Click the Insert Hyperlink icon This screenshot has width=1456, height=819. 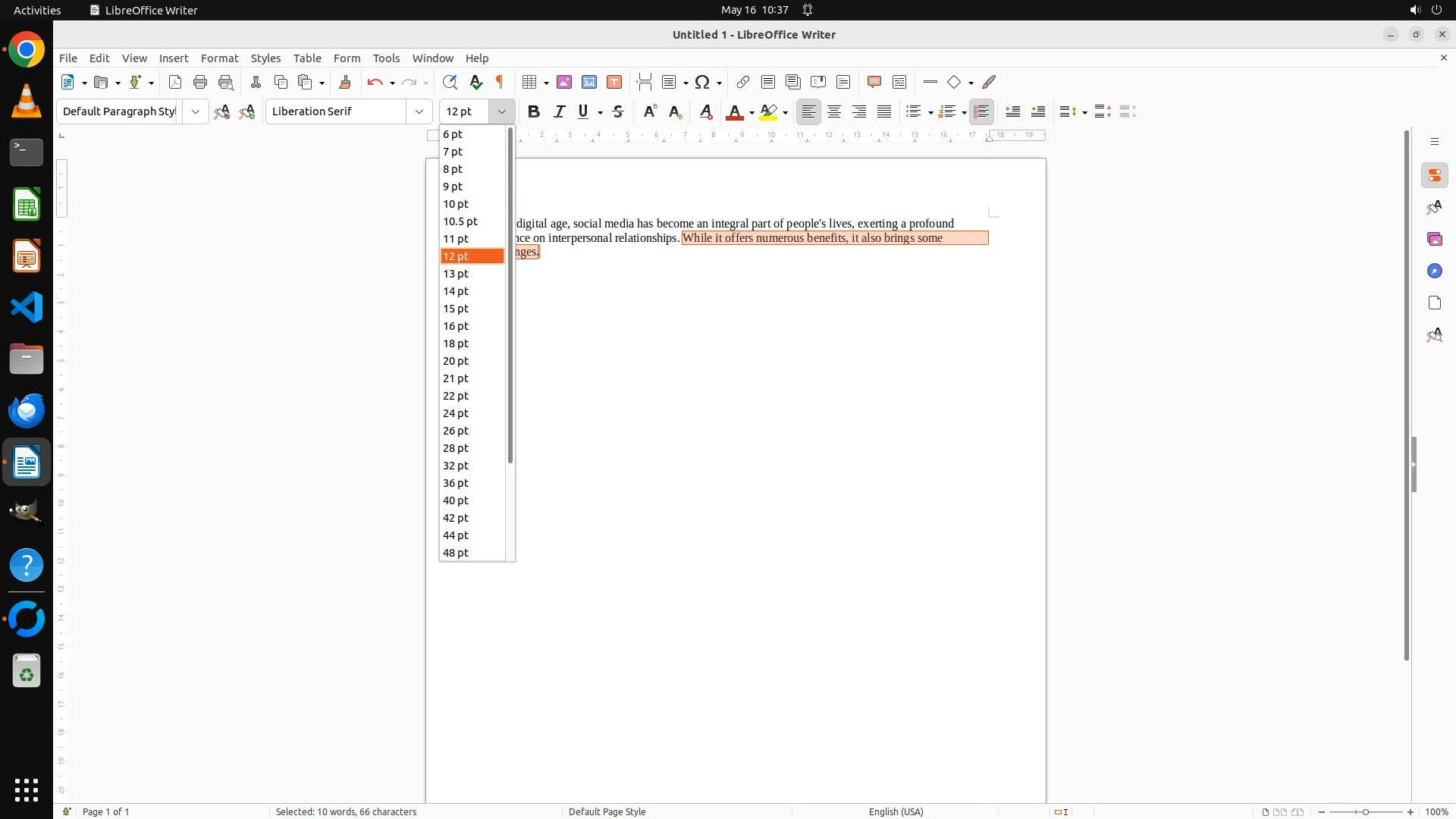tap(743, 82)
